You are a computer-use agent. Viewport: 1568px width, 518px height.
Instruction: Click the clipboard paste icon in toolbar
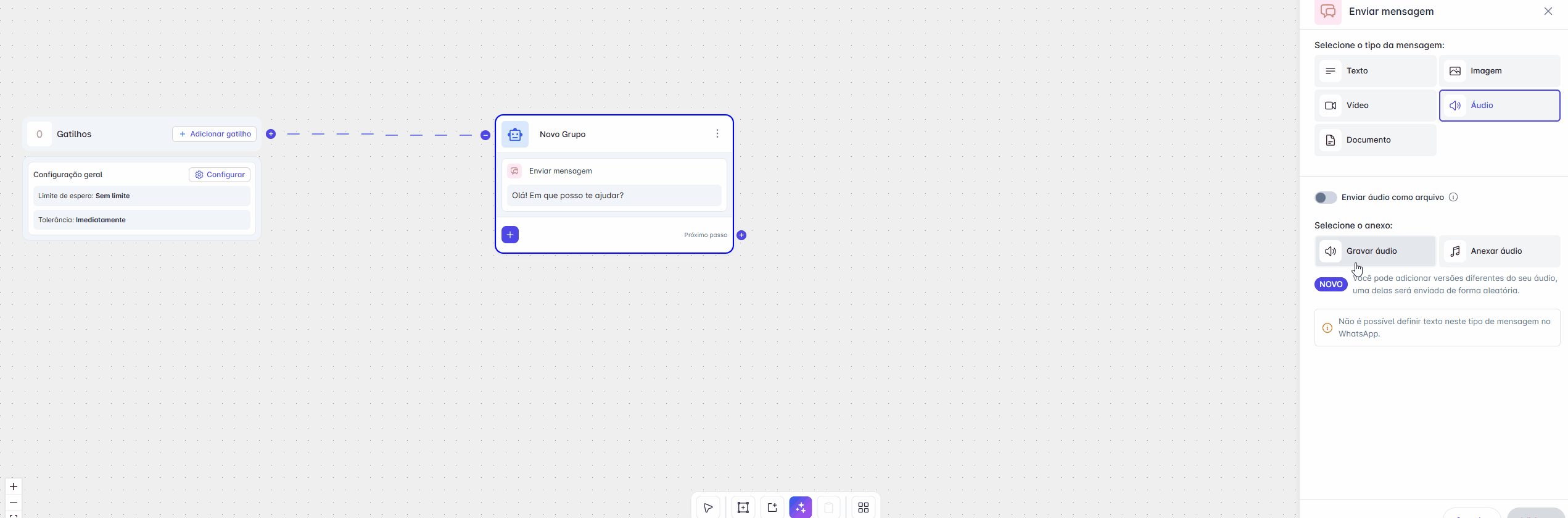point(829,508)
